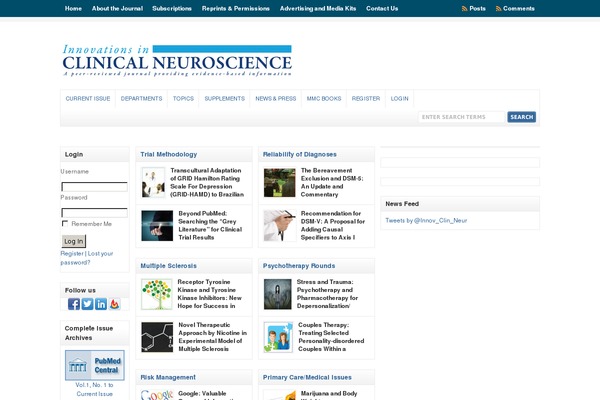Viewport: 600px width, 400px height.
Task: Open the Bereavement Exclusion article thumbnail
Action: [279, 182]
